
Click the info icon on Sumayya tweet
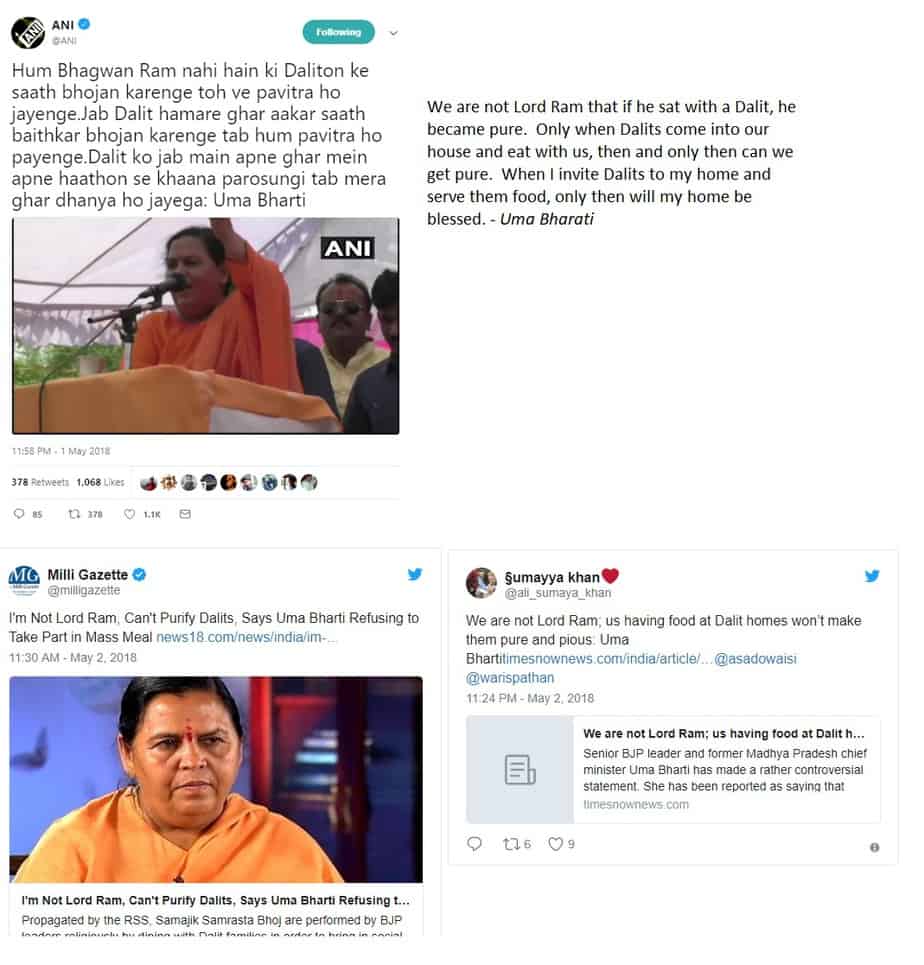click(x=874, y=847)
